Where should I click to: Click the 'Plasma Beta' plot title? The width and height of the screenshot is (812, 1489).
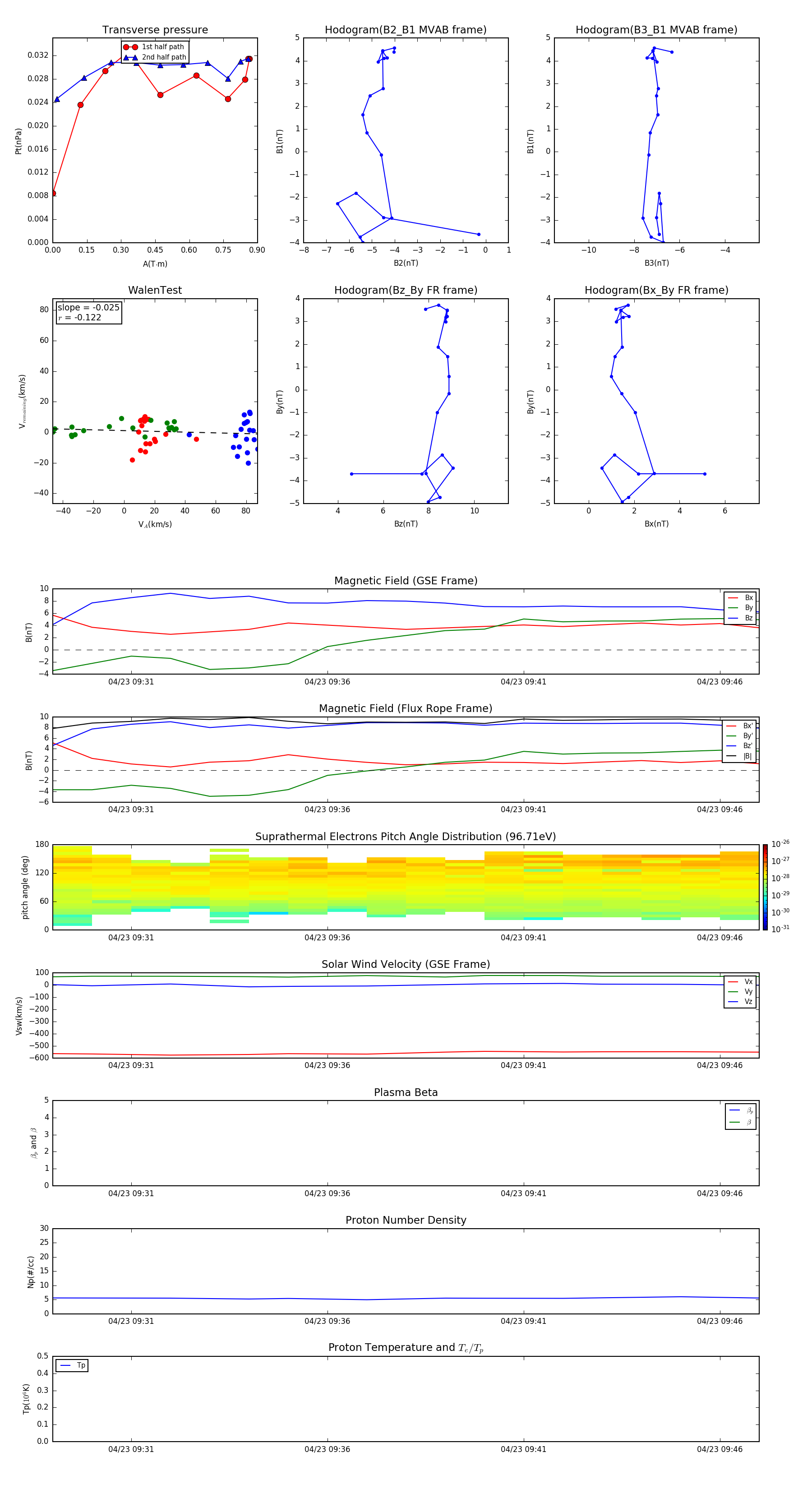[406, 1092]
